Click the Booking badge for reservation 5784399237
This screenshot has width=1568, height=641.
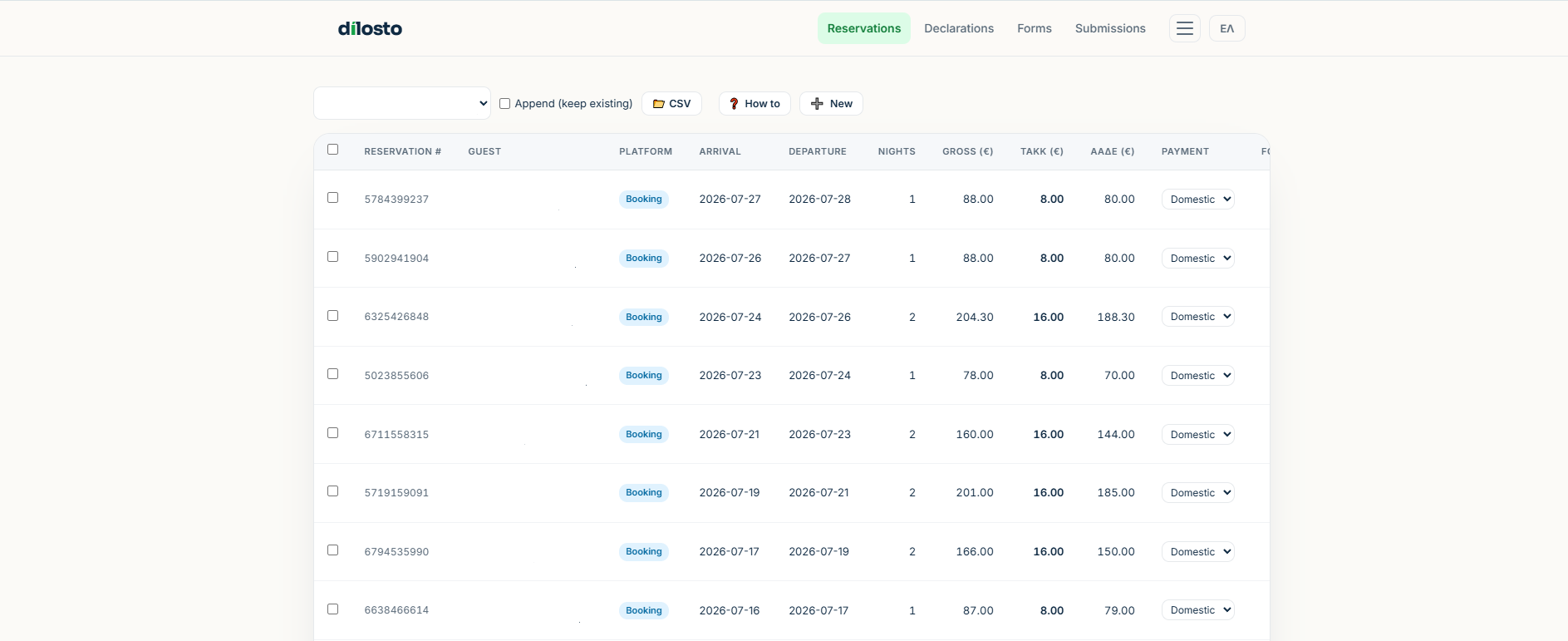pos(644,200)
